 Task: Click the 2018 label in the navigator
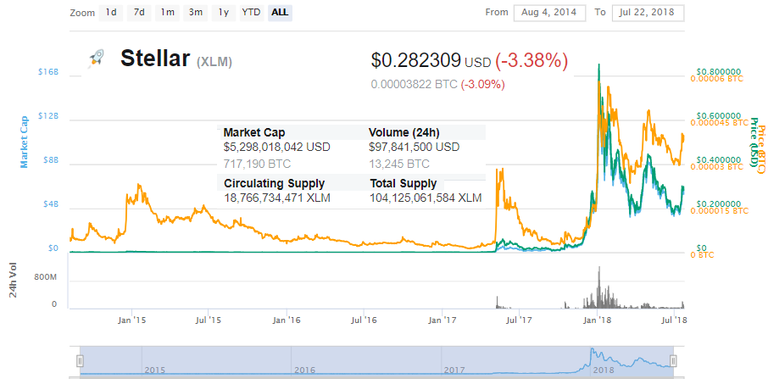pos(603,370)
